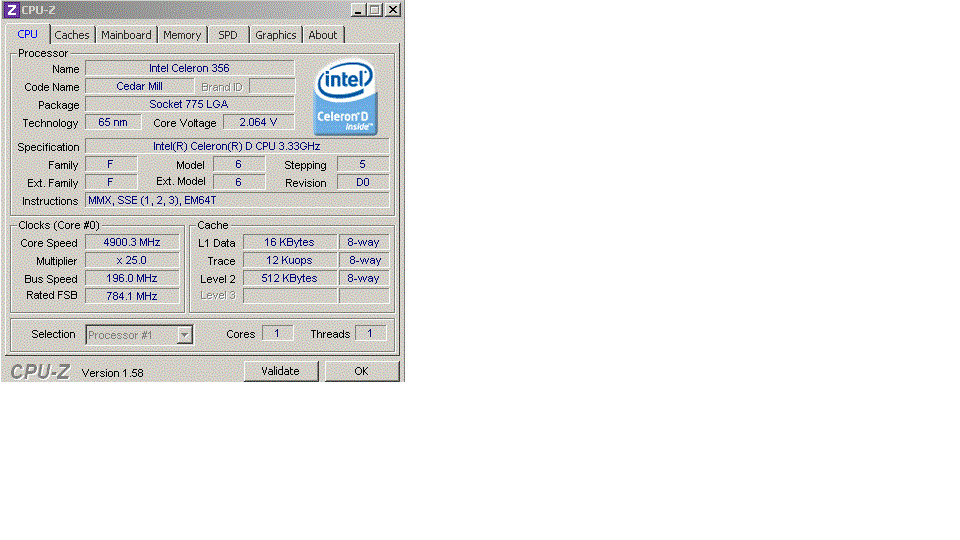
Task: Click the Trace 8-way associativity value
Action: 364,260
